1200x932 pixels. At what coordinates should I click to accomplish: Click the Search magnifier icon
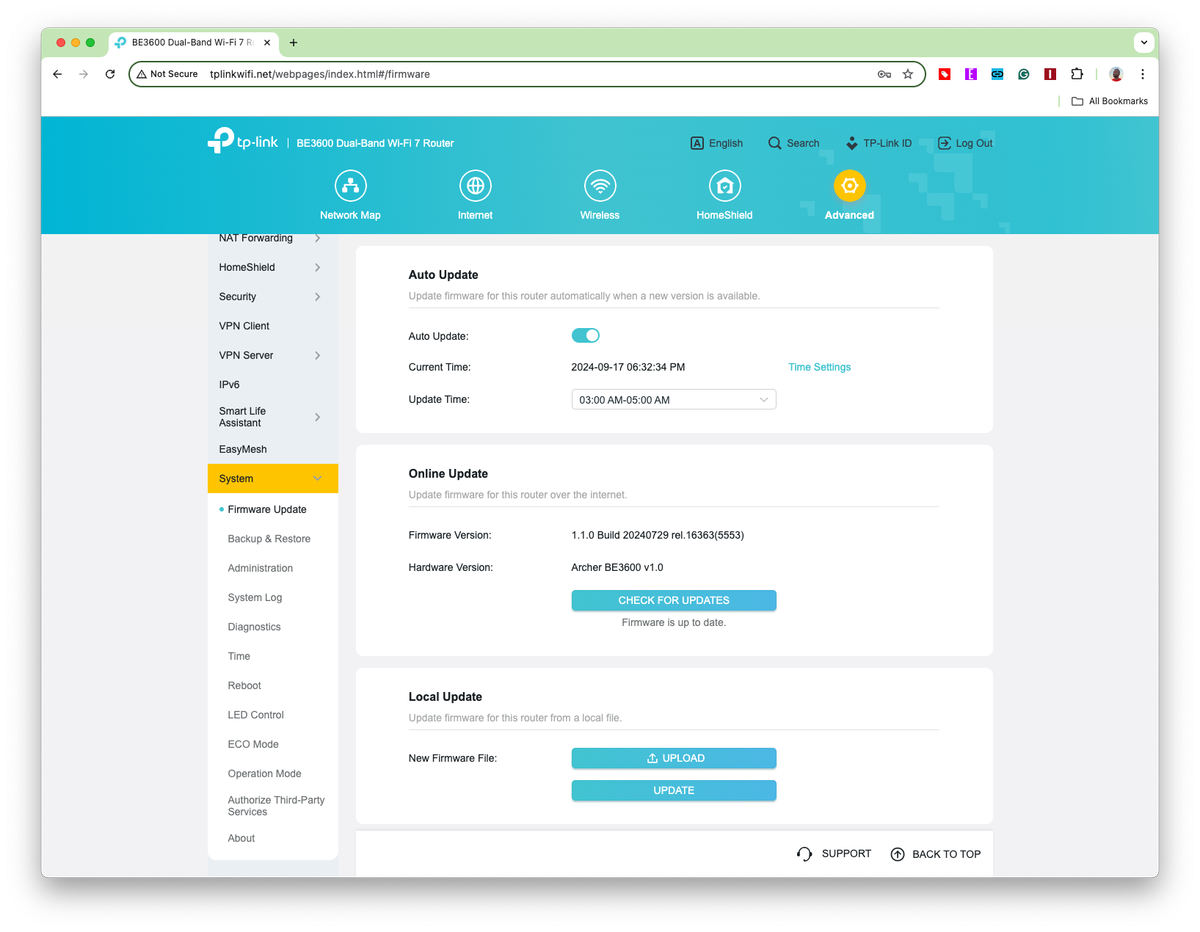(x=774, y=143)
